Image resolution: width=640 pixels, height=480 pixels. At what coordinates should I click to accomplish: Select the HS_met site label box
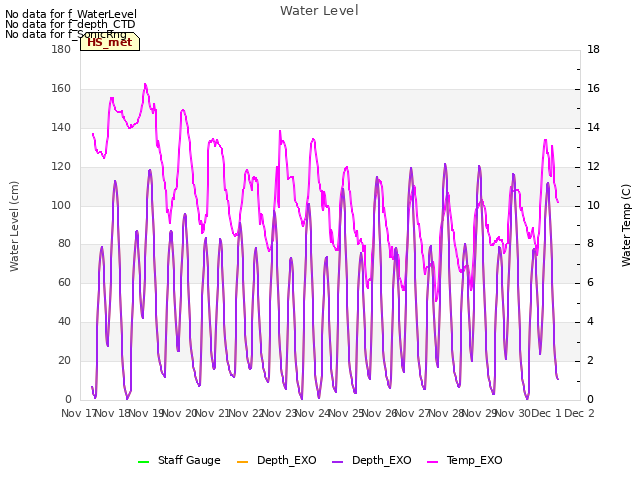[110, 42]
